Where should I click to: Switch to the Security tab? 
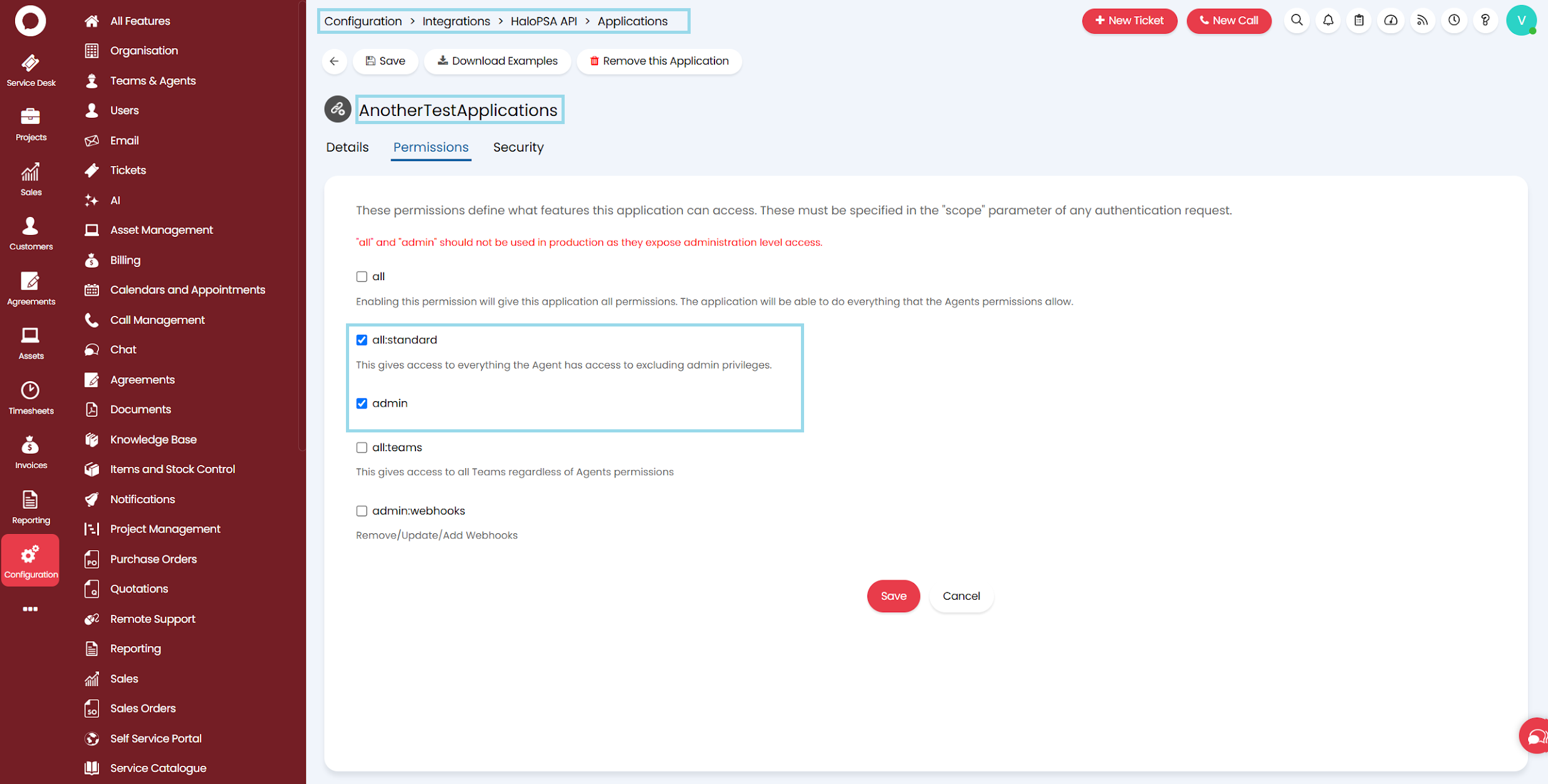518,147
